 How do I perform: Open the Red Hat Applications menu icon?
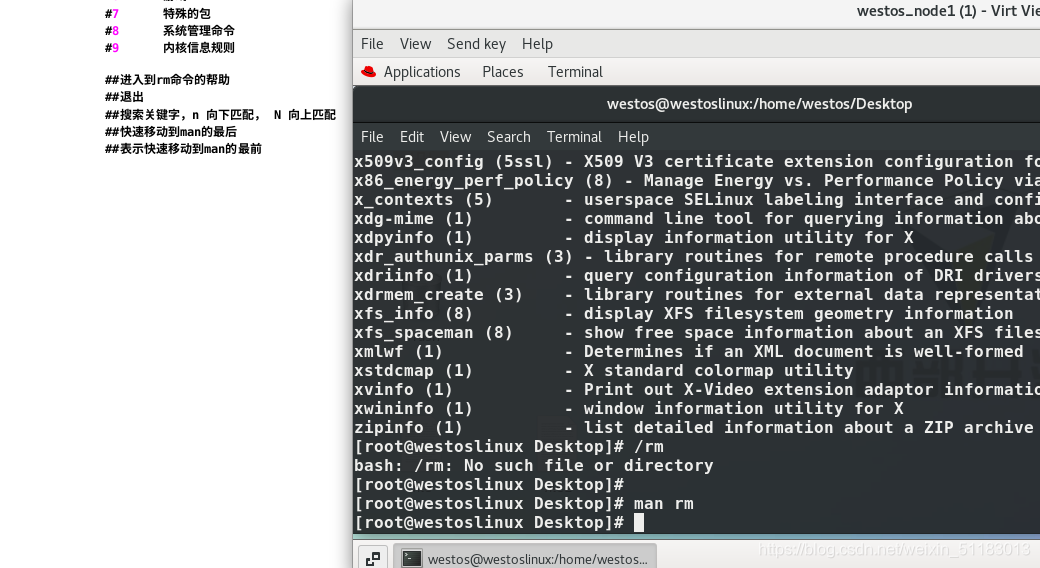368,72
